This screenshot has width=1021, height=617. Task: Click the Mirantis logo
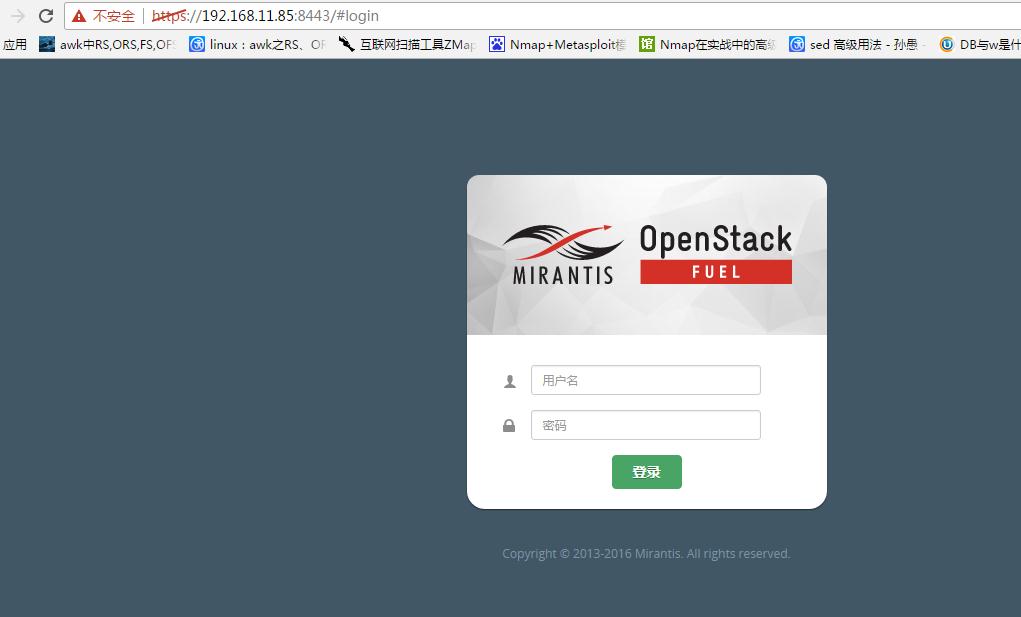click(563, 254)
